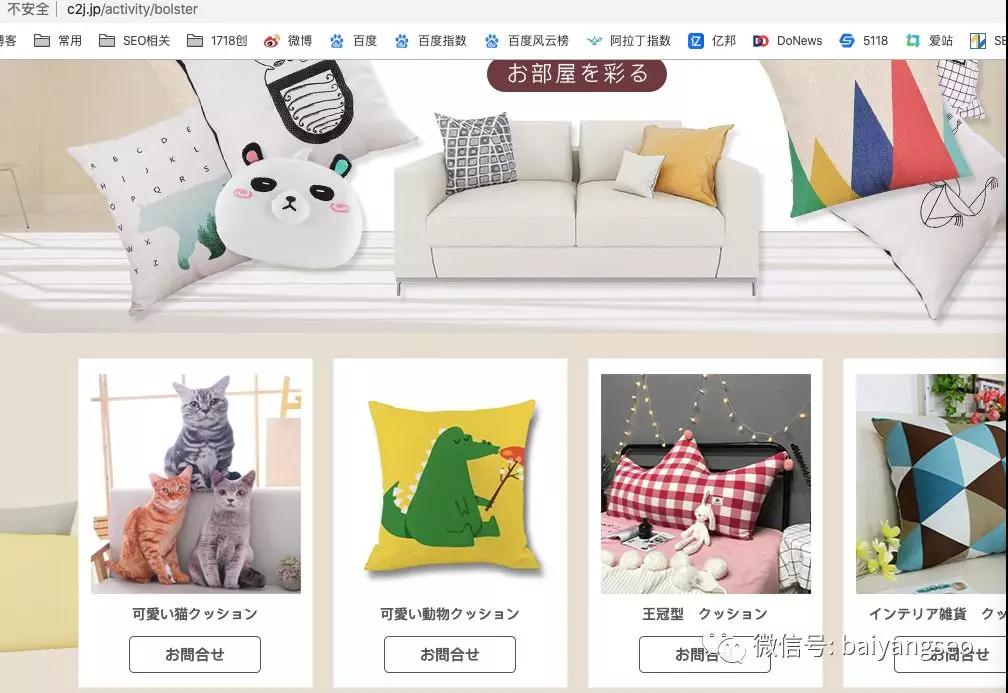Open the yellow crocodile cushion image
The width and height of the screenshot is (1008, 693).
(451, 485)
